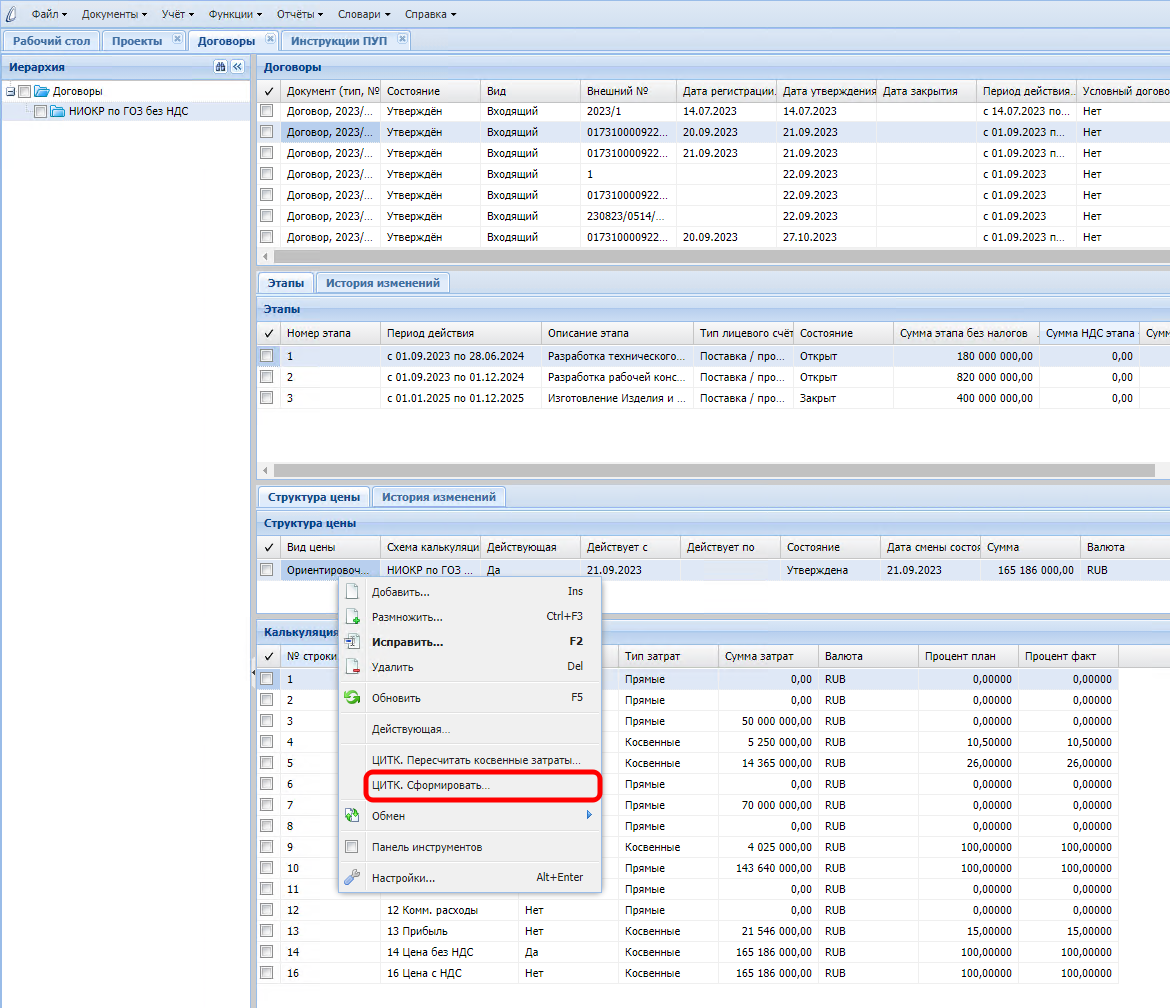Viewport: 1170px width, 1008px height.
Task: Click the binoculars search icon in Иерархия panel
Action: [220, 67]
